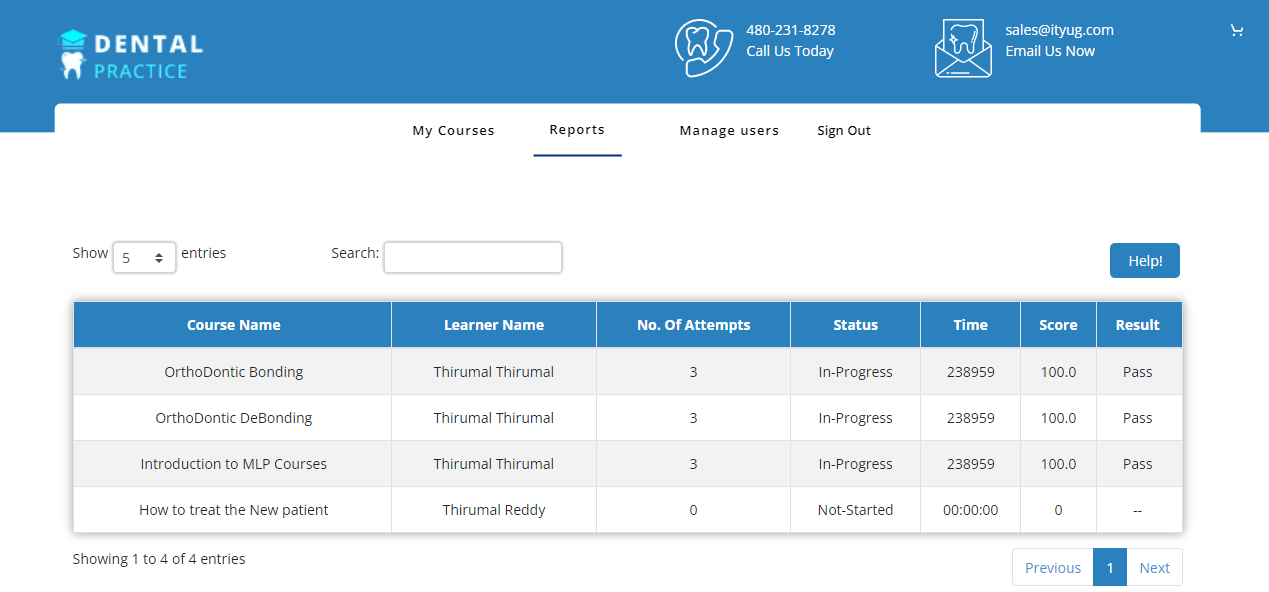
Task: Sort by Learner Name column
Action: pos(493,325)
